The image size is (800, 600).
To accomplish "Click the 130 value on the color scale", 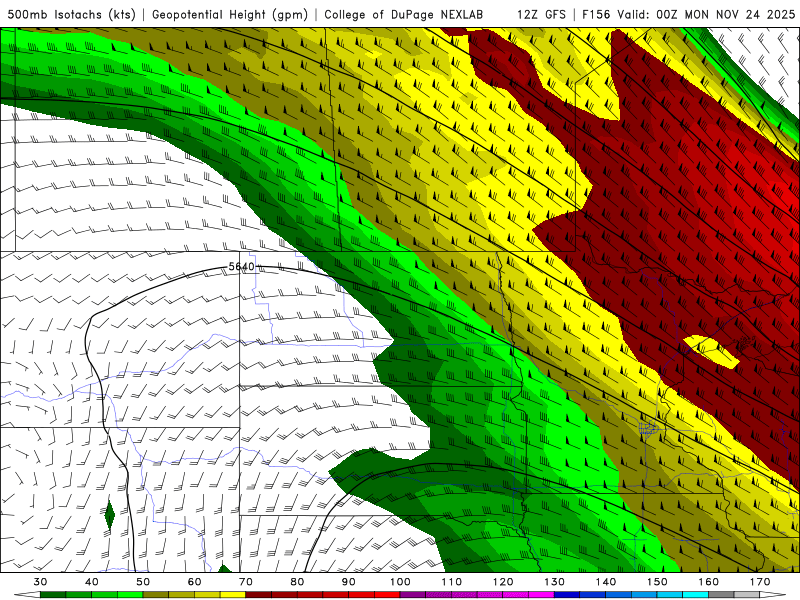I will (555, 582).
